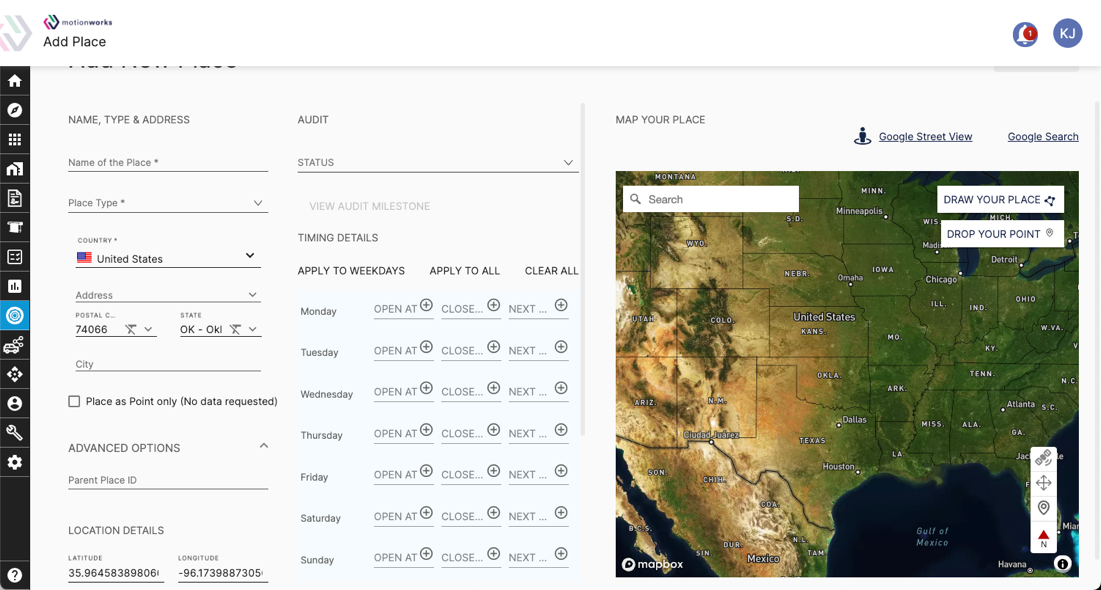Clear the State field value
This screenshot has width=1101, height=590.
coord(235,329)
